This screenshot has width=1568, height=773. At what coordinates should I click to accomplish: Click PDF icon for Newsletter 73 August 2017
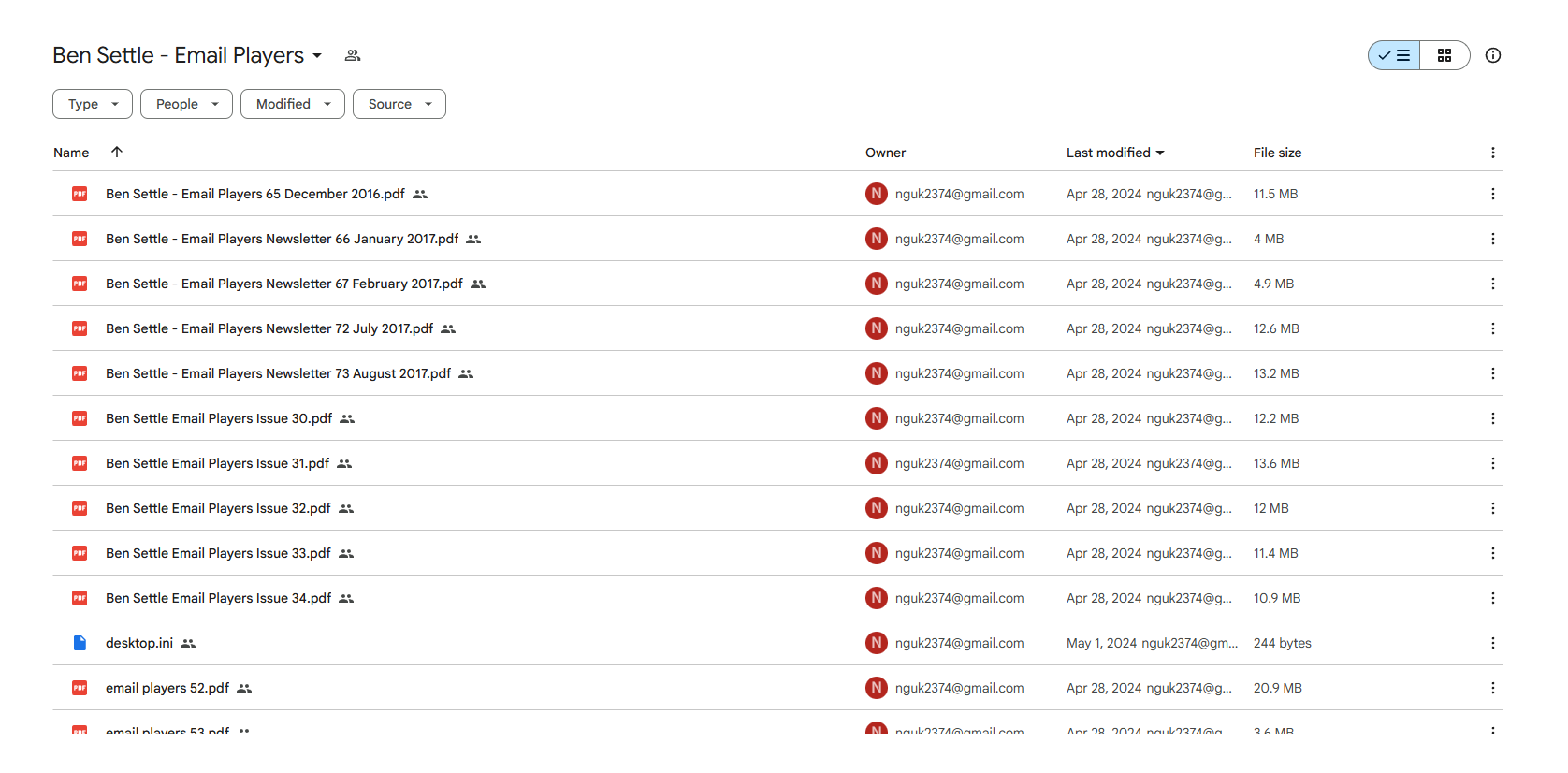80,373
